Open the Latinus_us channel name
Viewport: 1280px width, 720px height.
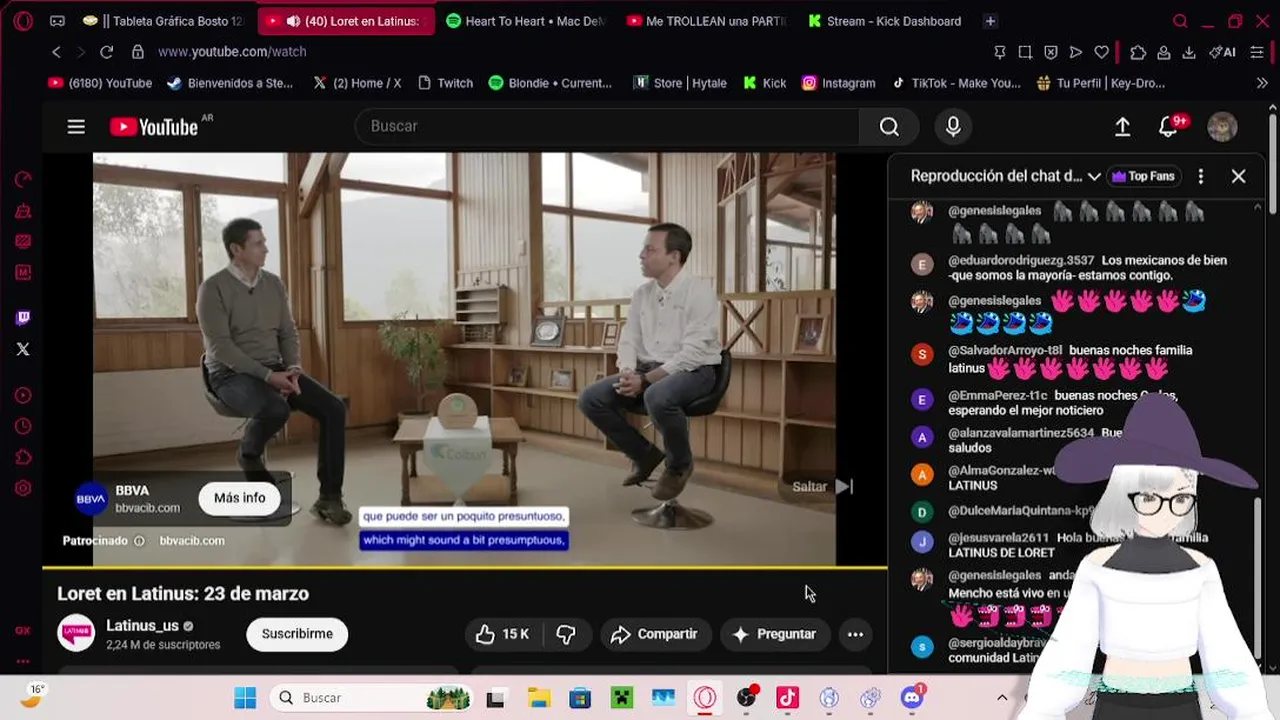pyautogui.click(x=142, y=626)
